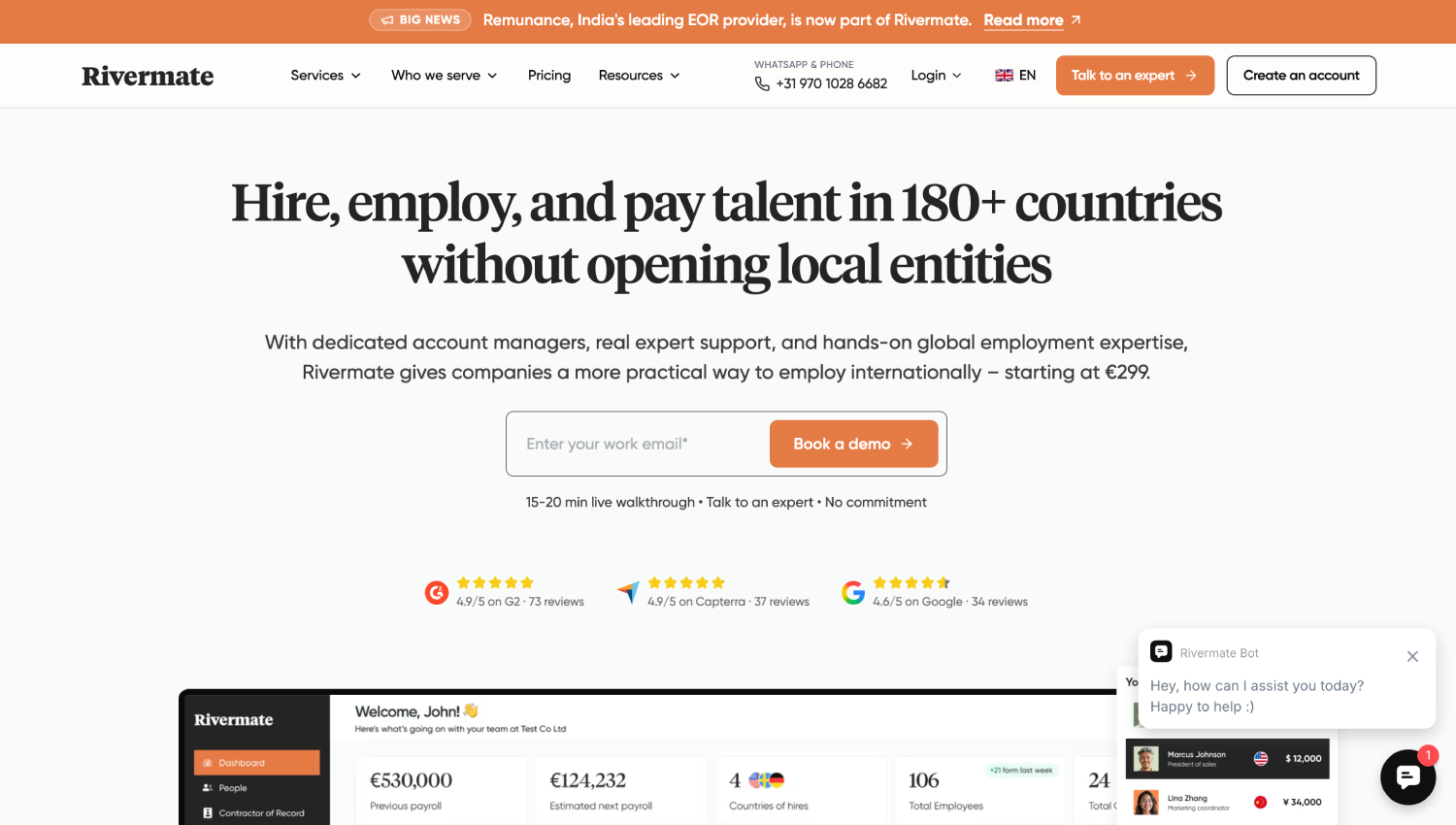Close the Rivermate Bot message popup
The image size is (1456, 825).
click(x=1412, y=657)
